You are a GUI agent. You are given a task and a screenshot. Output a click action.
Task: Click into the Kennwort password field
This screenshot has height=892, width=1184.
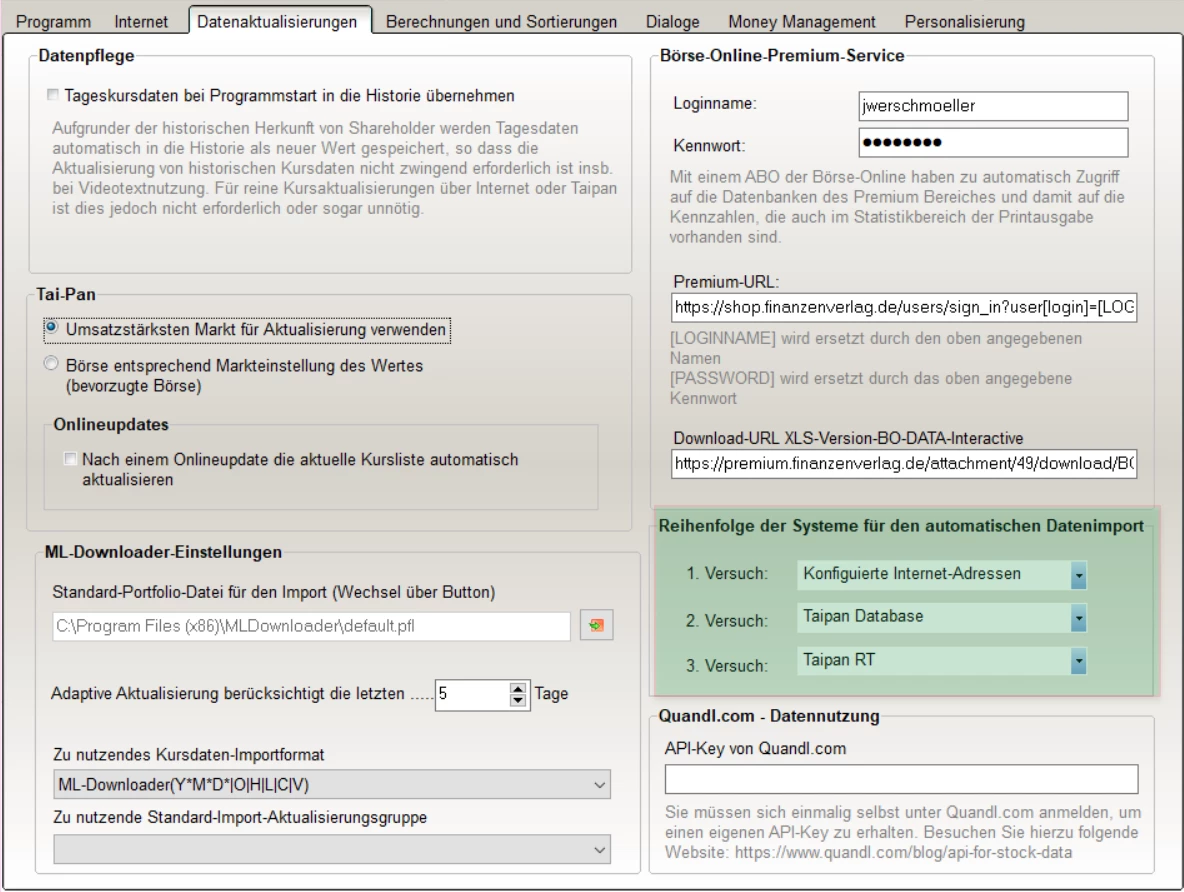point(993,142)
